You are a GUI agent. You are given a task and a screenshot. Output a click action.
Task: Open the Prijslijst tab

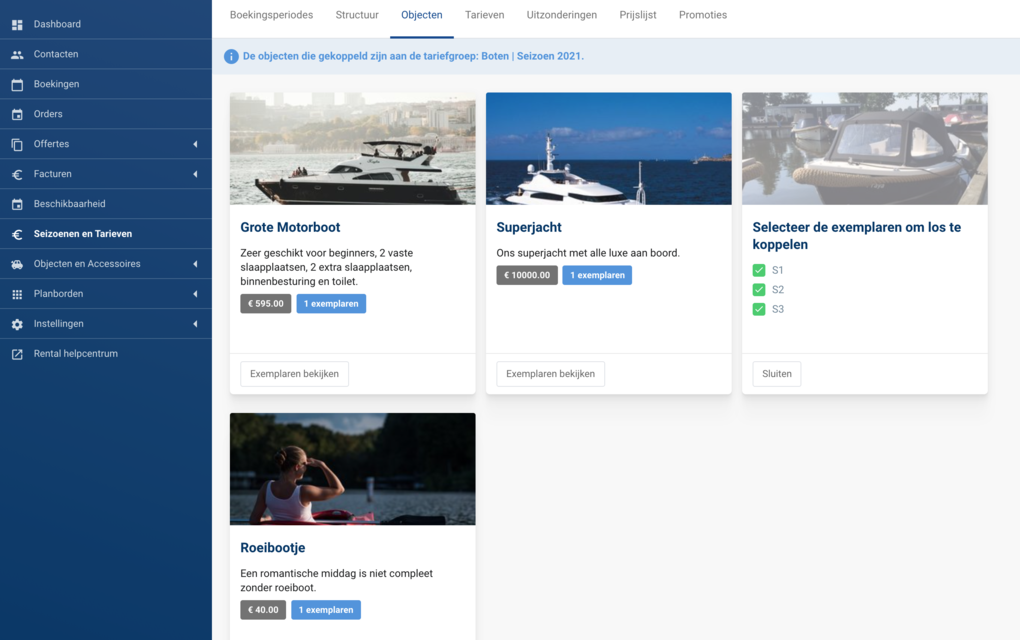(638, 15)
